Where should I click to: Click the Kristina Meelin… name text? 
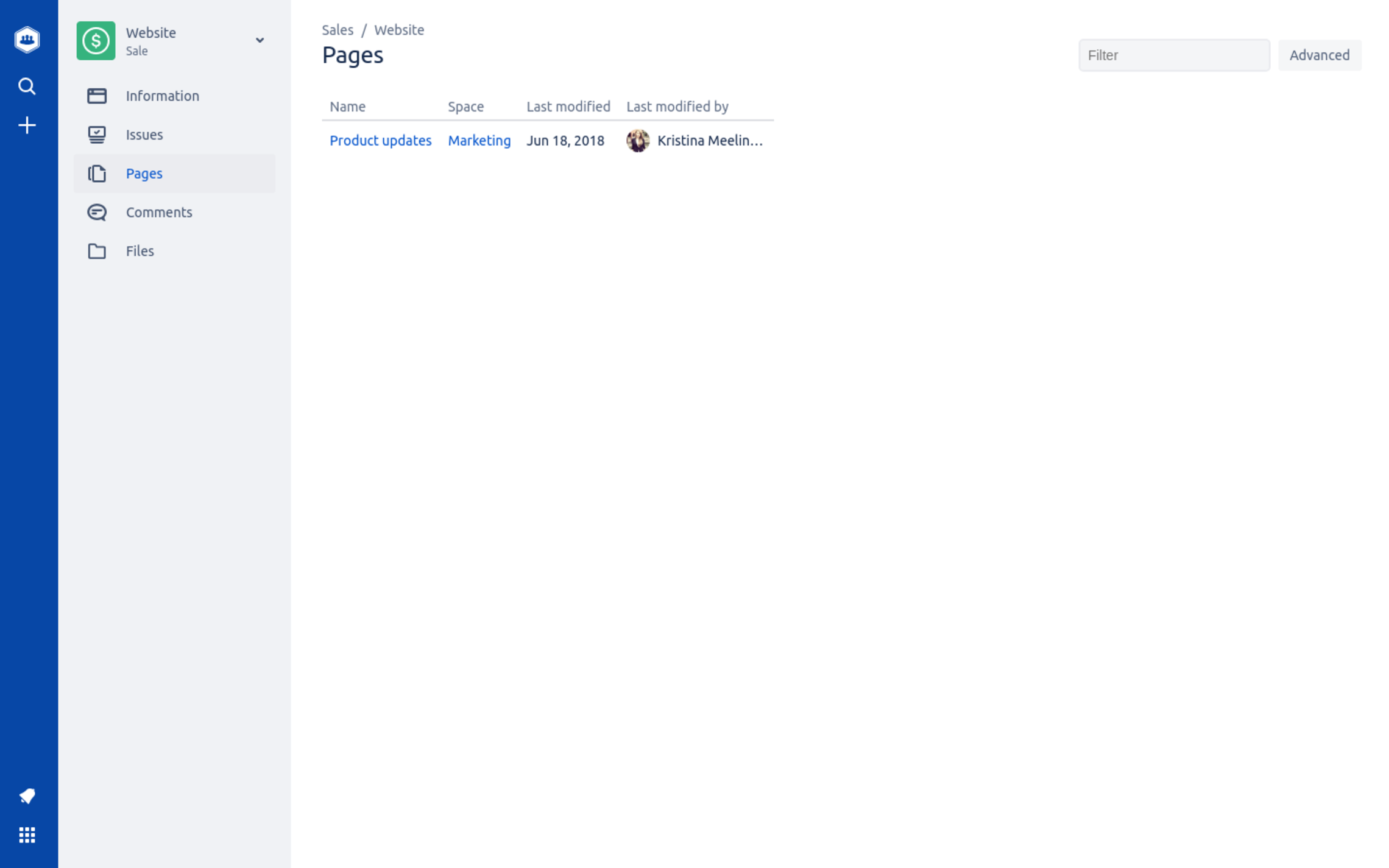tap(710, 141)
